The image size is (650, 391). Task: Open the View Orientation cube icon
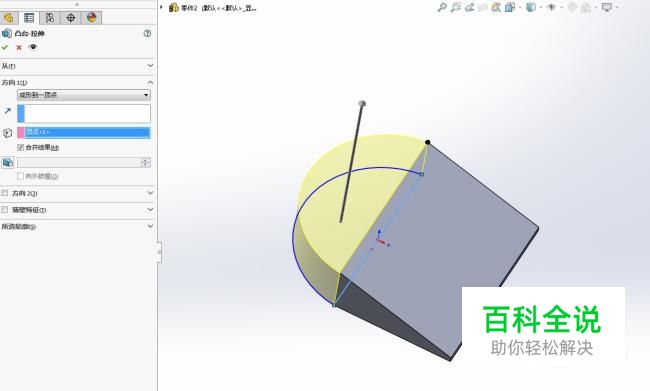point(509,7)
